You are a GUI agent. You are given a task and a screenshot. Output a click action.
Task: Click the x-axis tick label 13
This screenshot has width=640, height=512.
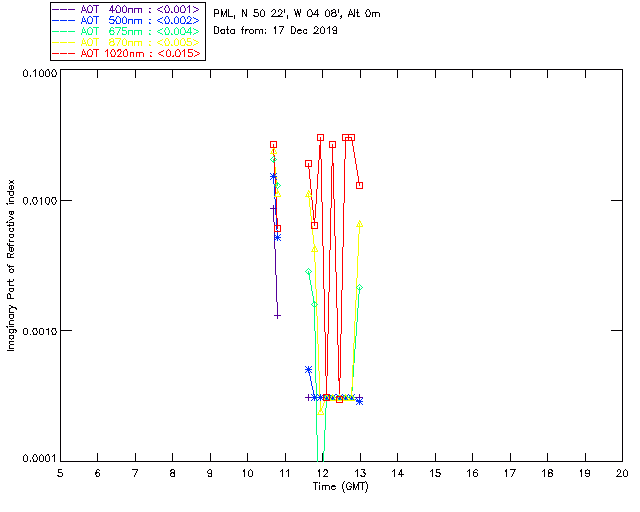coord(360,474)
